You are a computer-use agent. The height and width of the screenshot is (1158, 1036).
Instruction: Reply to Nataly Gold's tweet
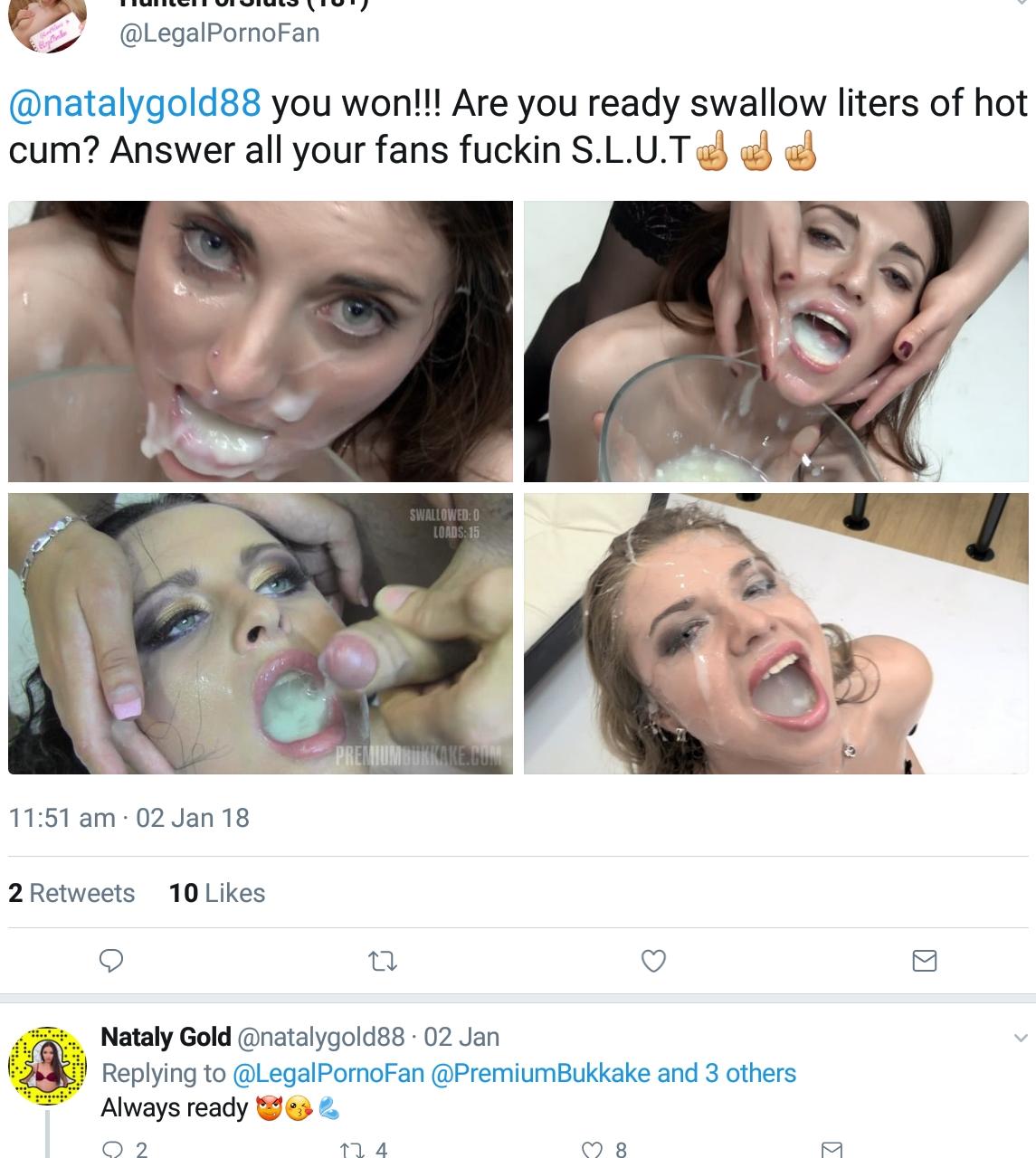click(x=114, y=1149)
